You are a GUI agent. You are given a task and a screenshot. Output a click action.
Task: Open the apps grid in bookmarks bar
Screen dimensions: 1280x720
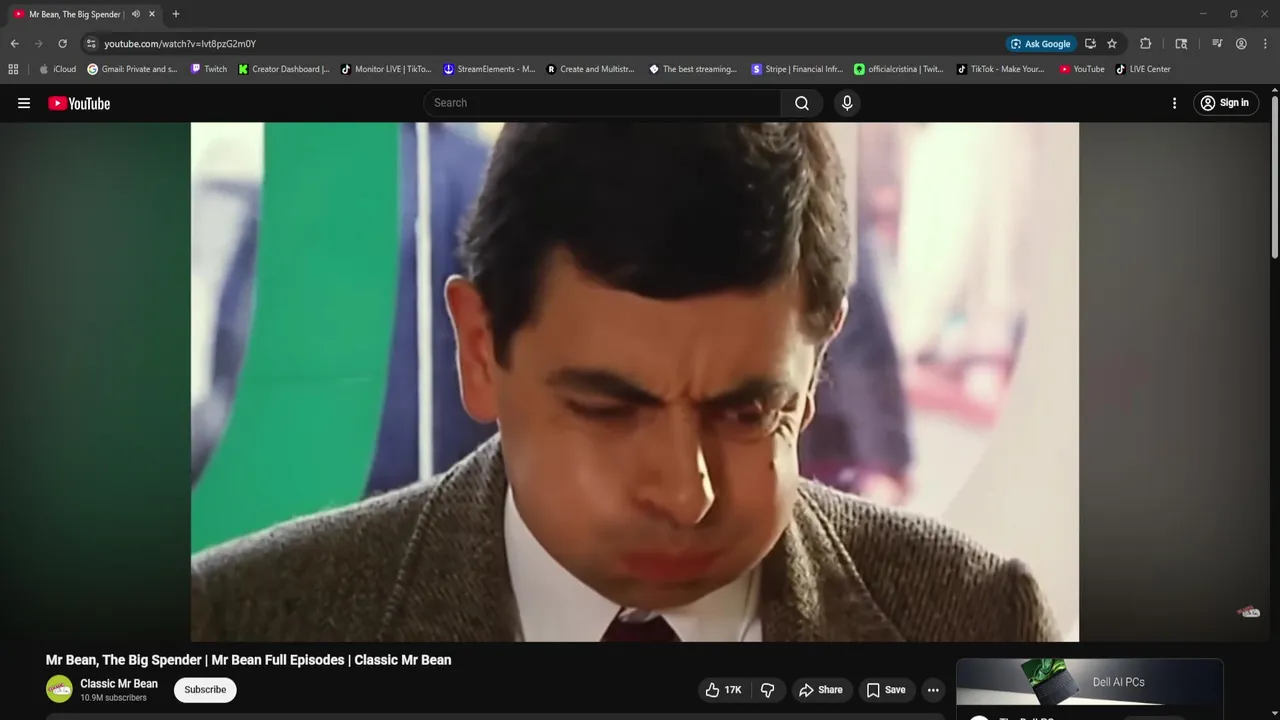(13, 69)
